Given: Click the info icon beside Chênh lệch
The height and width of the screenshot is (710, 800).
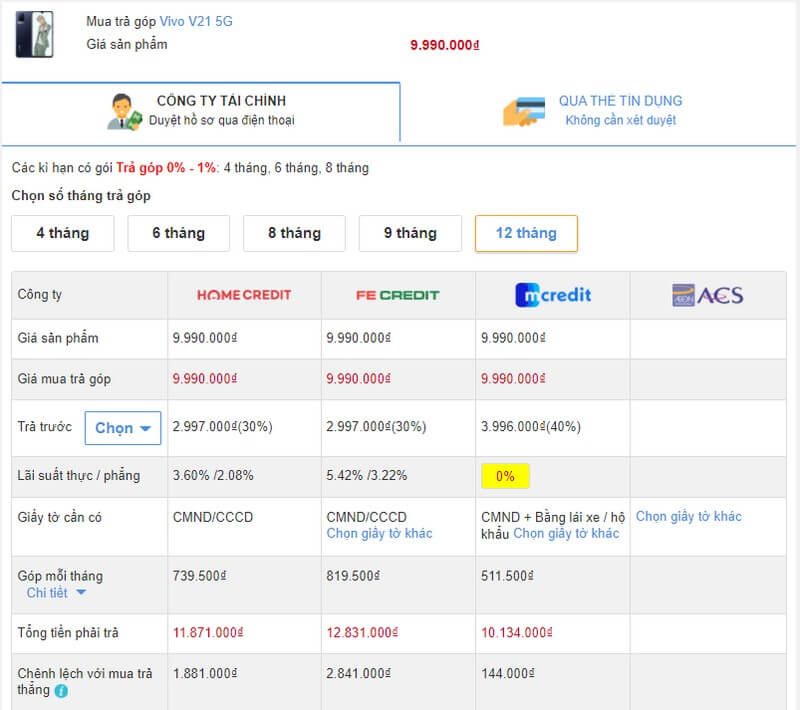Looking at the screenshot, I should tap(61, 691).
